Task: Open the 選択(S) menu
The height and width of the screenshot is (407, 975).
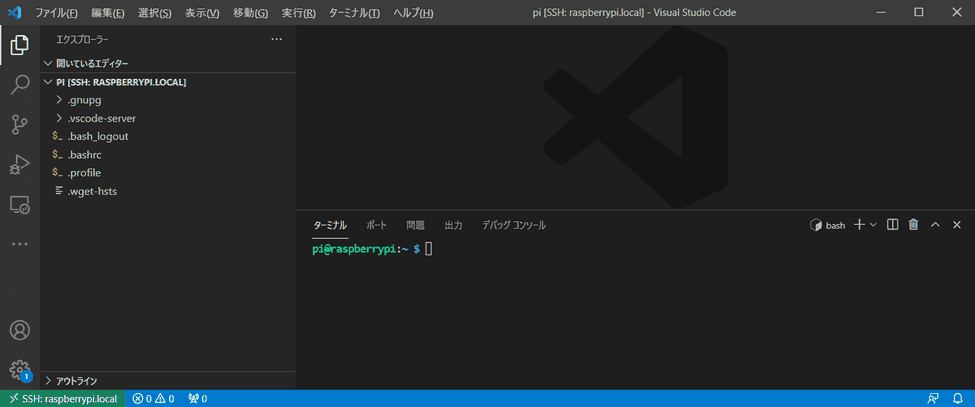Action: coord(155,13)
